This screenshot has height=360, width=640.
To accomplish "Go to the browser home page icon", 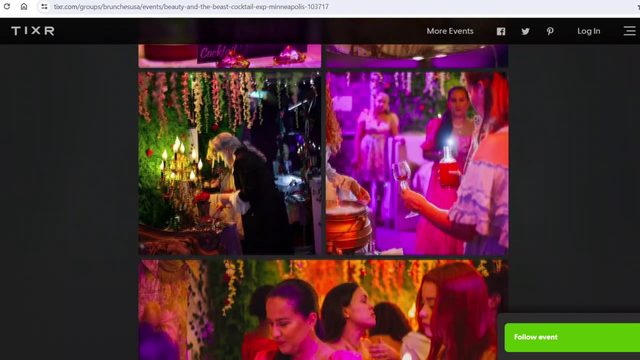I will [x=24, y=7].
